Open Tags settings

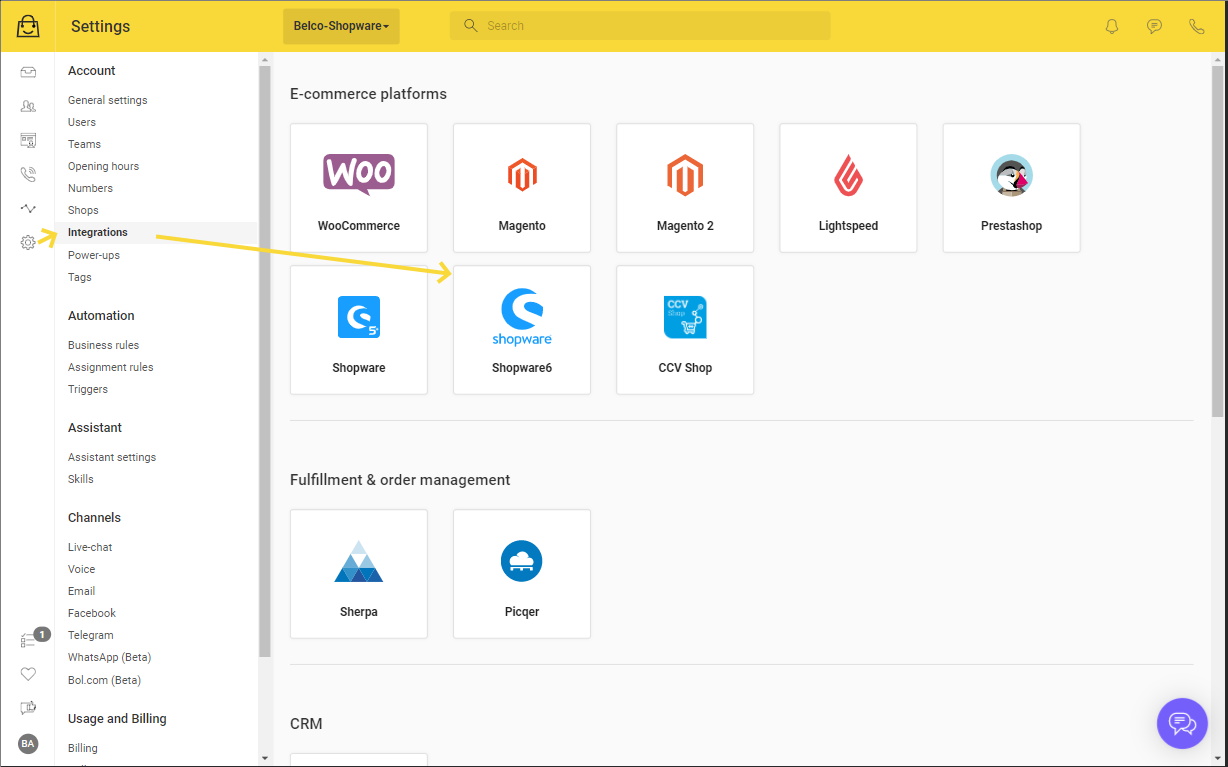point(80,277)
